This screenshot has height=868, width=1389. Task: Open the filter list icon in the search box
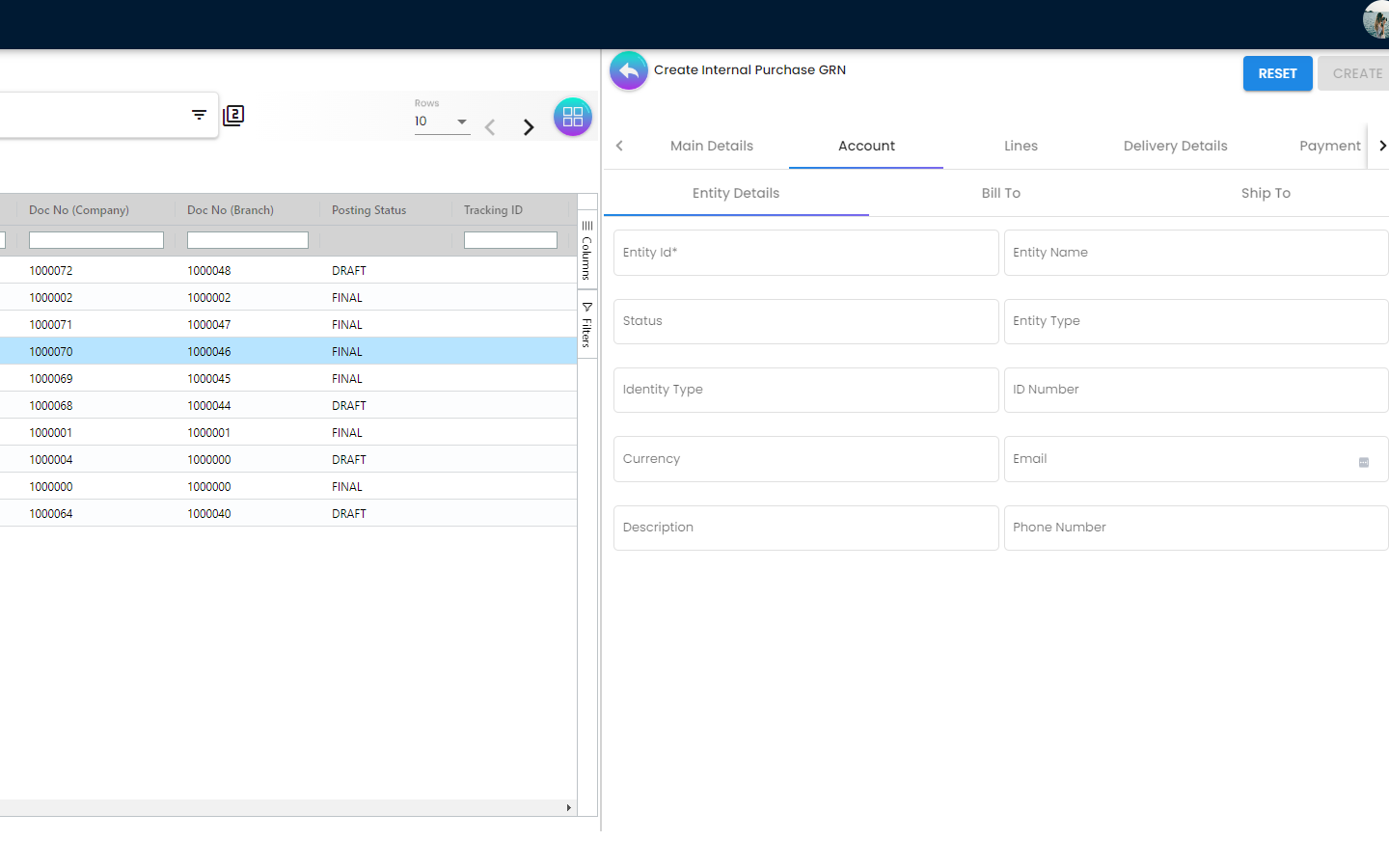199,115
